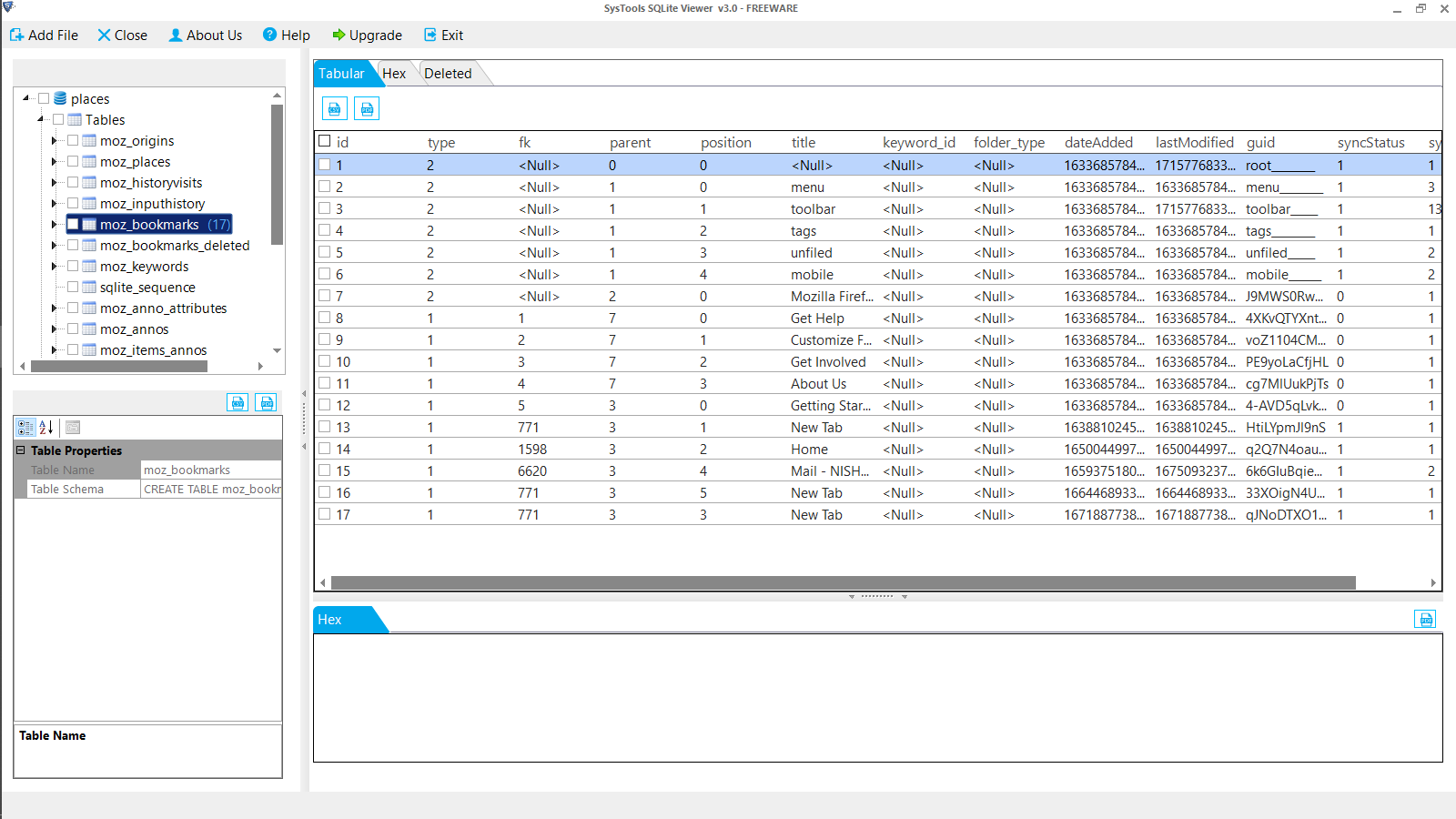Screen dimensions: 1456x819
Task: Switch to the Deleted records tab
Action: tap(448, 74)
